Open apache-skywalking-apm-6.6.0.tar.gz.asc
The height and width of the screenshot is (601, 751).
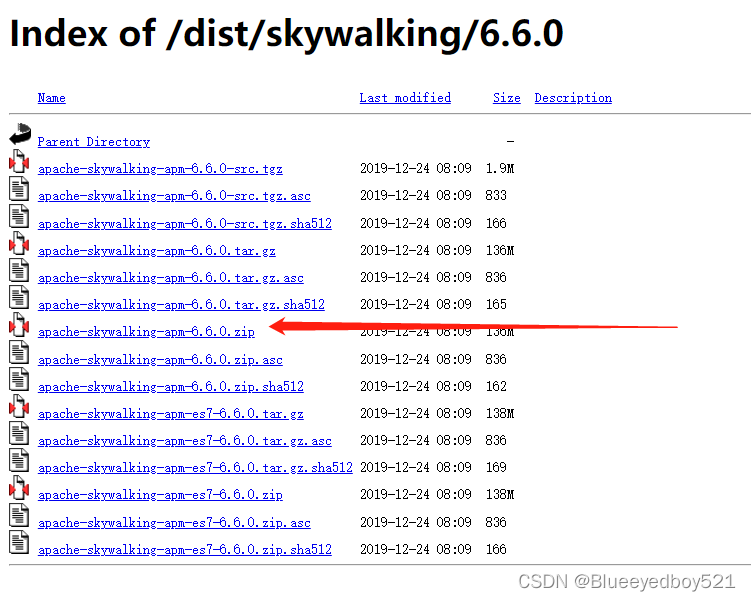point(171,278)
